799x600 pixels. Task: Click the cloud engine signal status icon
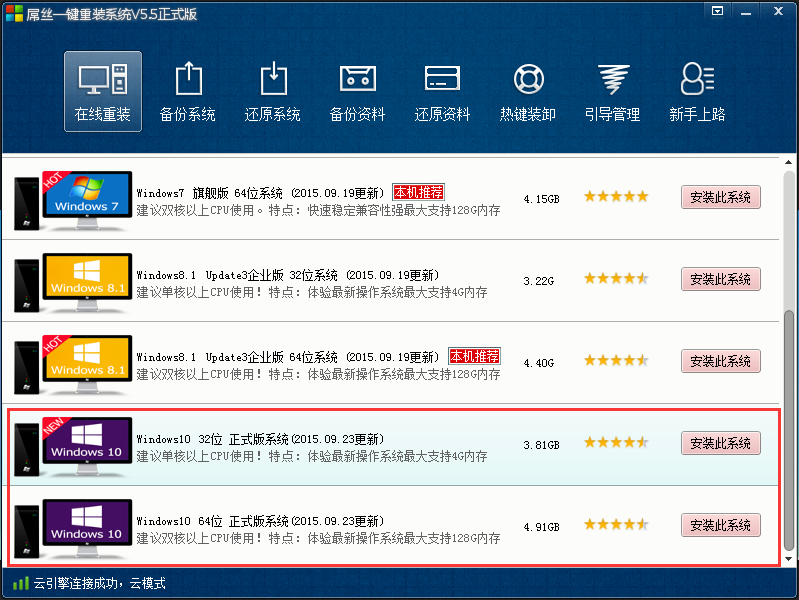20,583
